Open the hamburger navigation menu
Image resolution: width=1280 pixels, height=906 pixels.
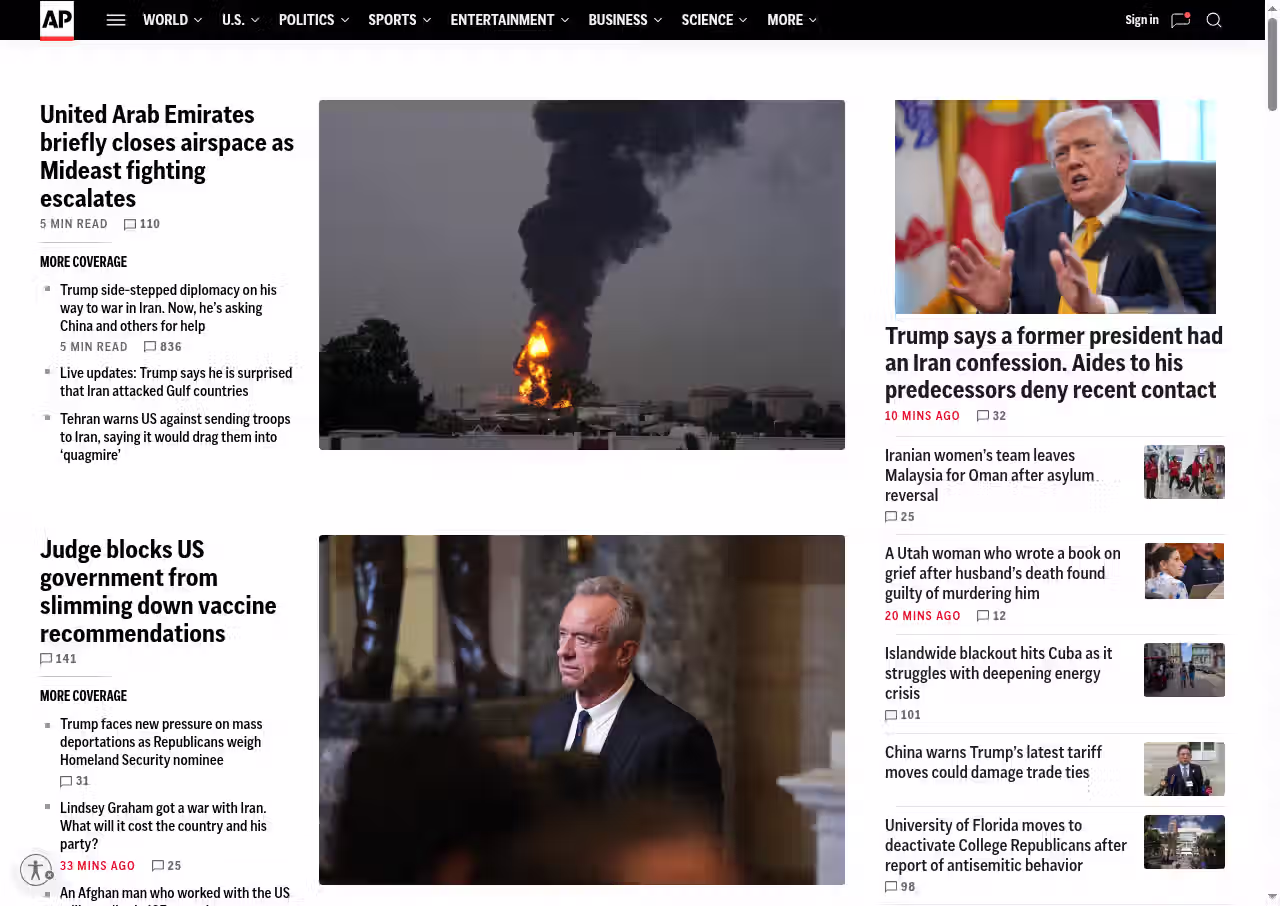pyautogui.click(x=116, y=20)
